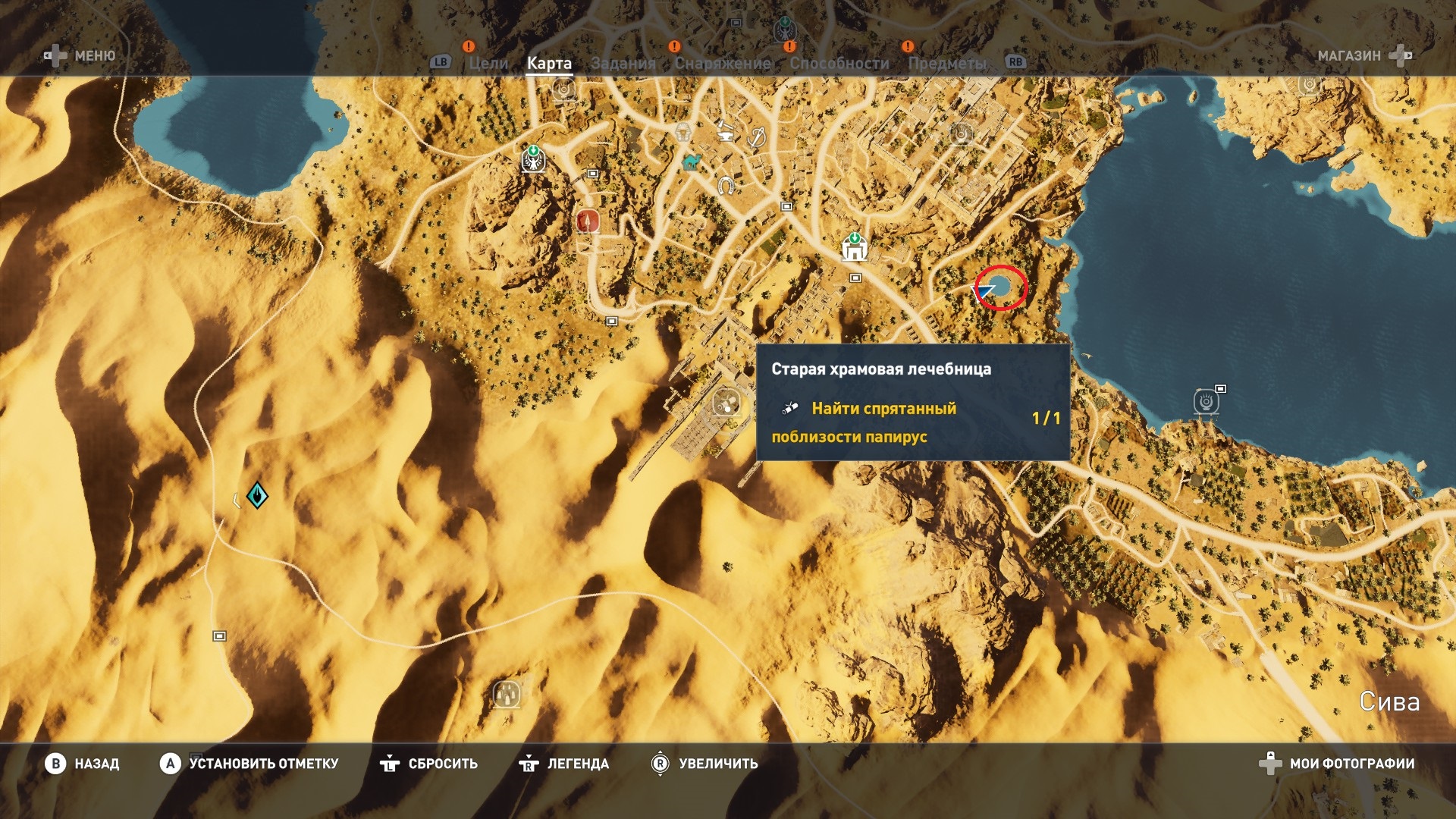1456x819 pixels.
Task: Open the Магазин store link
Action: tap(1349, 55)
